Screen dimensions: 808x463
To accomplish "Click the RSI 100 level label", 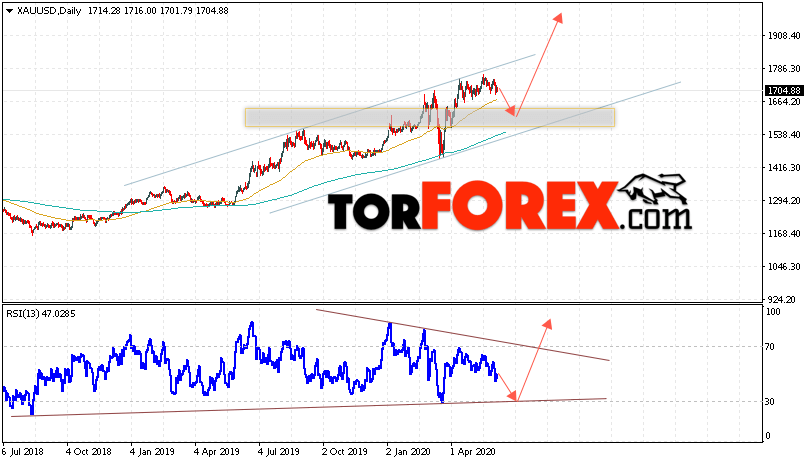I will click(773, 311).
